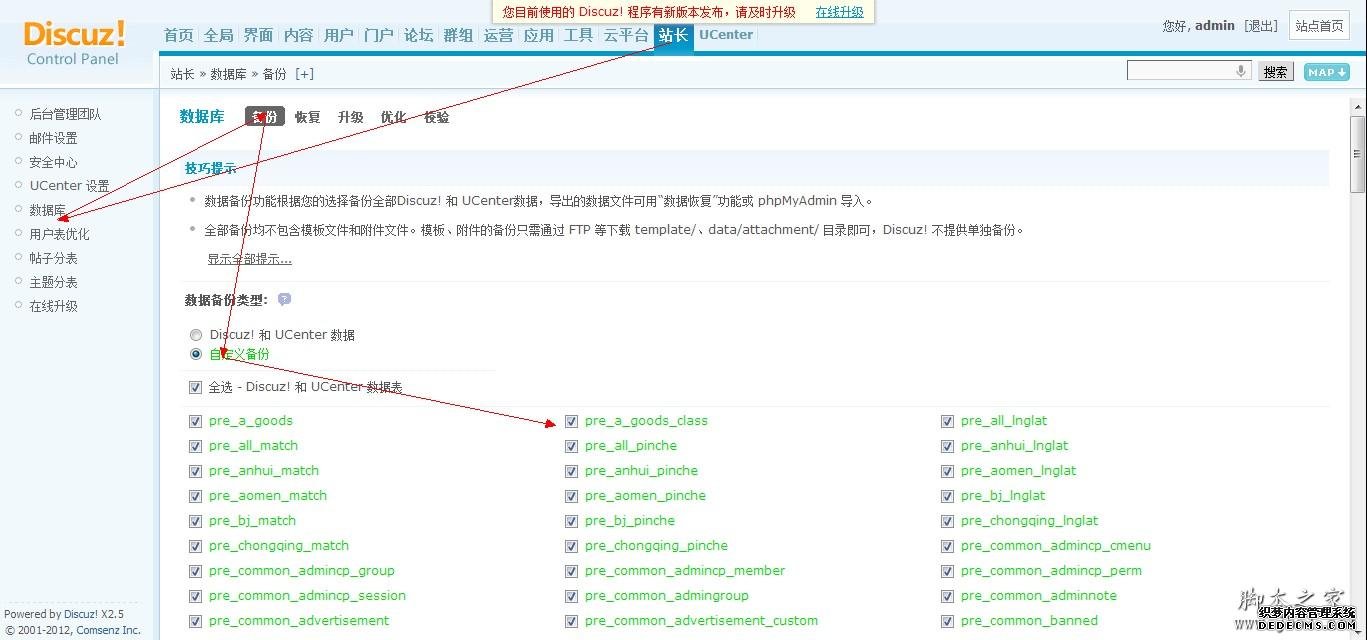The width and height of the screenshot is (1367, 640).
Task: Open UCenter 设置 in the sidebar
Action: pos(69,186)
